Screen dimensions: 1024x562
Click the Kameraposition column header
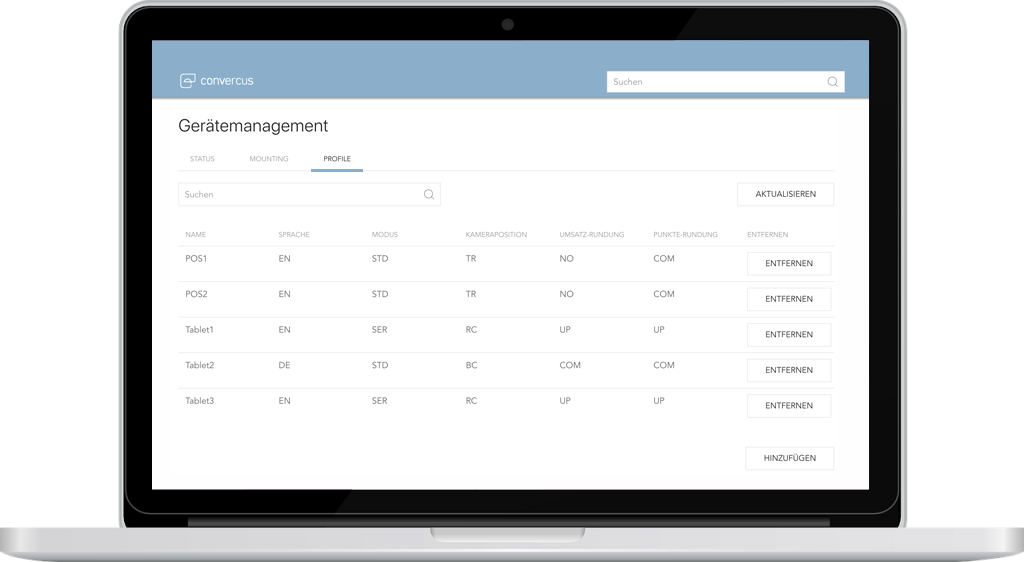496,234
